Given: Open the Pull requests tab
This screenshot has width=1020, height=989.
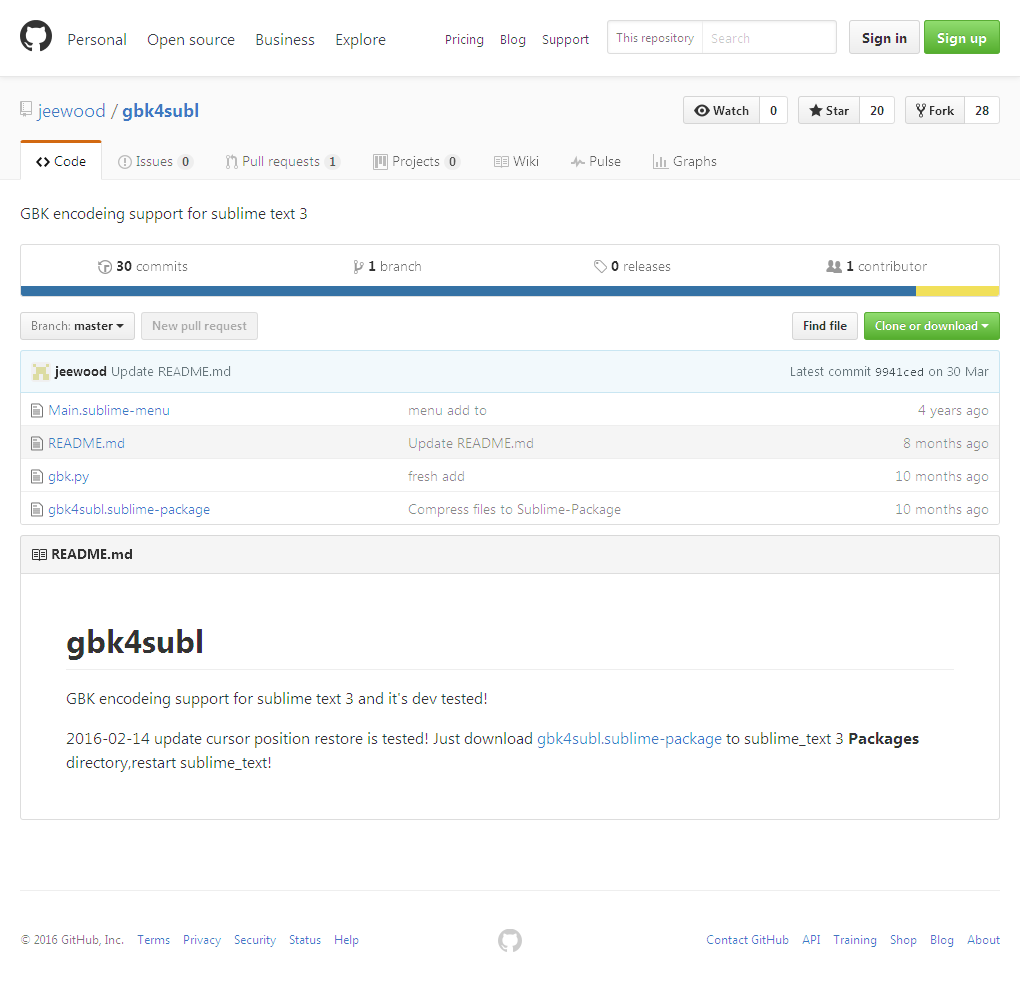Looking at the screenshot, I should click(282, 161).
